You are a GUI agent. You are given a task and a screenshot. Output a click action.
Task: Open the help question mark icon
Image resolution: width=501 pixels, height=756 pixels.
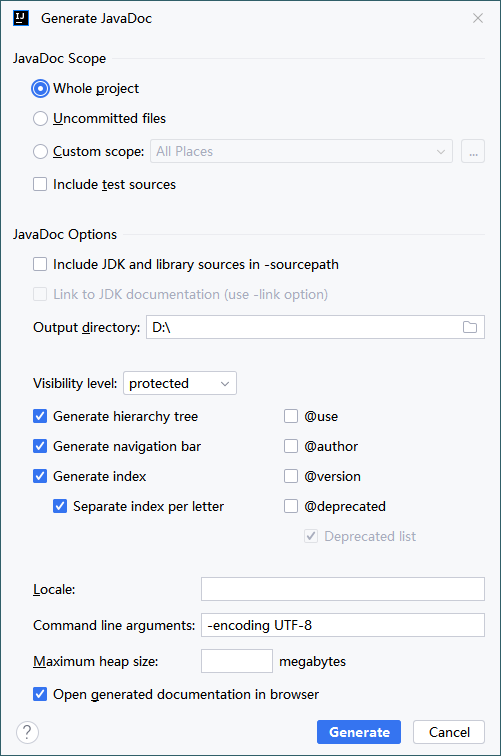coord(27,732)
